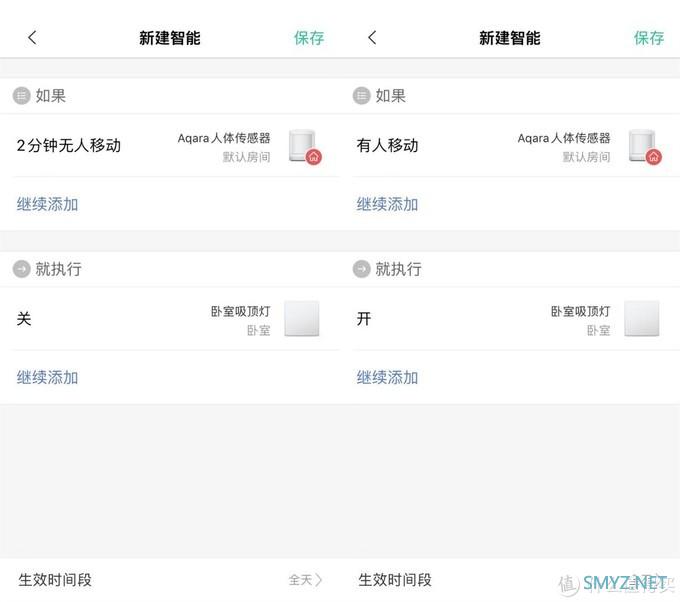Open the 关 action for 卧室吸顶灯
The image size is (680, 602).
pyautogui.click(x=25, y=319)
